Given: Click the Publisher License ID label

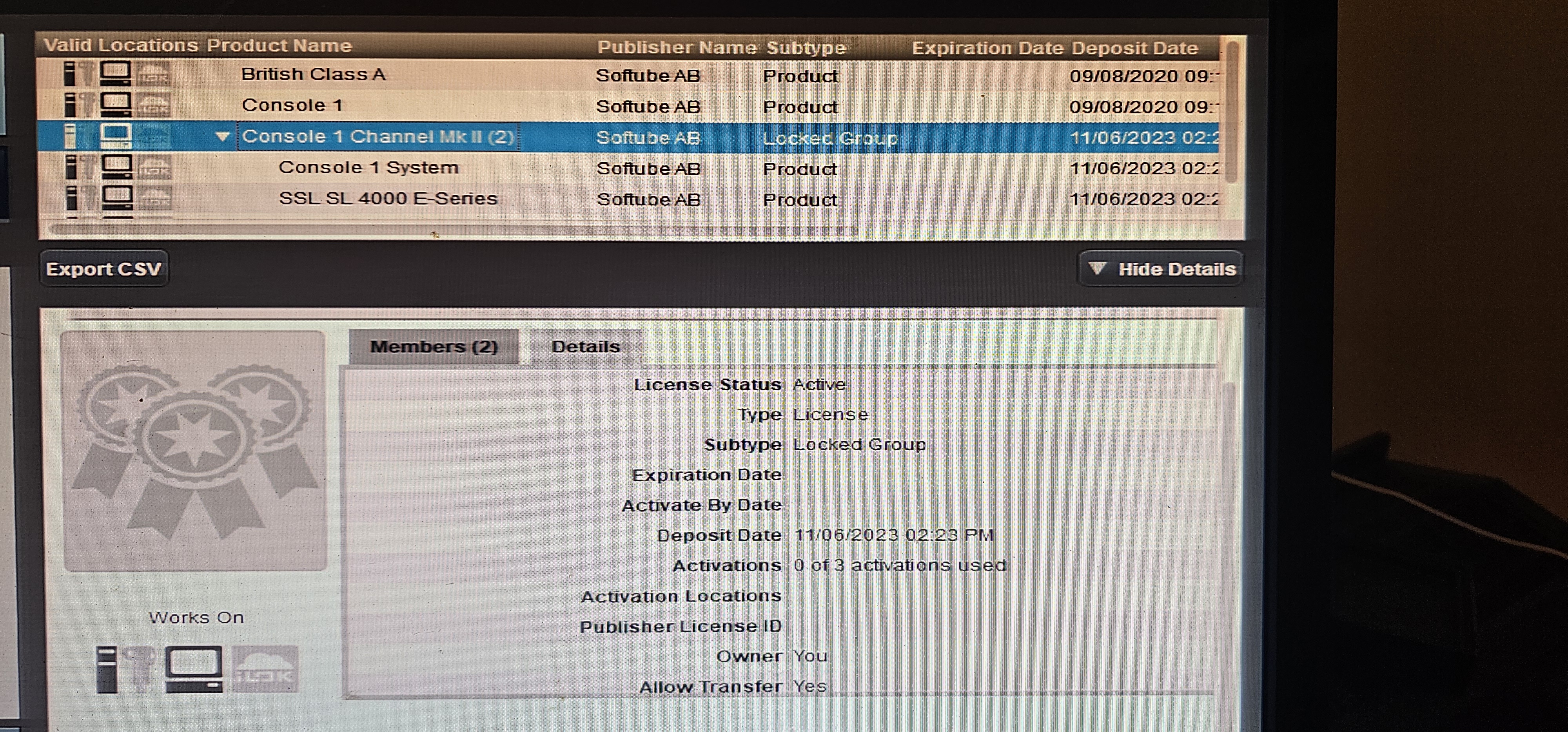Looking at the screenshot, I should click(x=680, y=626).
